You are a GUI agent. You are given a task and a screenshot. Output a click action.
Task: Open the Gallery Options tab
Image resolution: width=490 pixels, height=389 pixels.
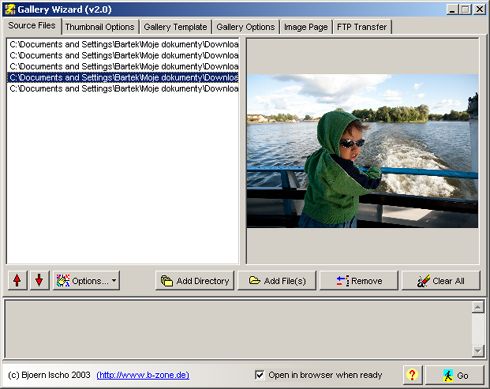tap(246, 27)
